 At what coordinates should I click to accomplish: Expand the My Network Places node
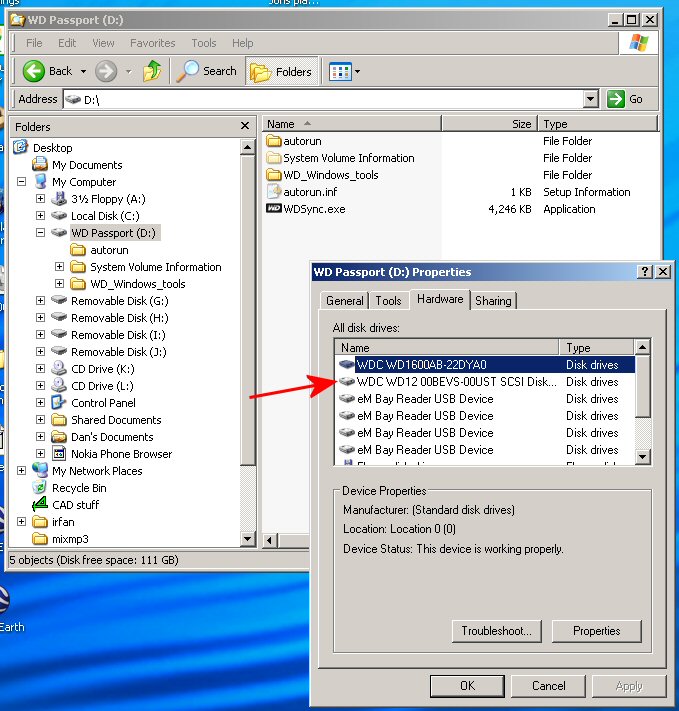pyautogui.click(x=21, y=470)
